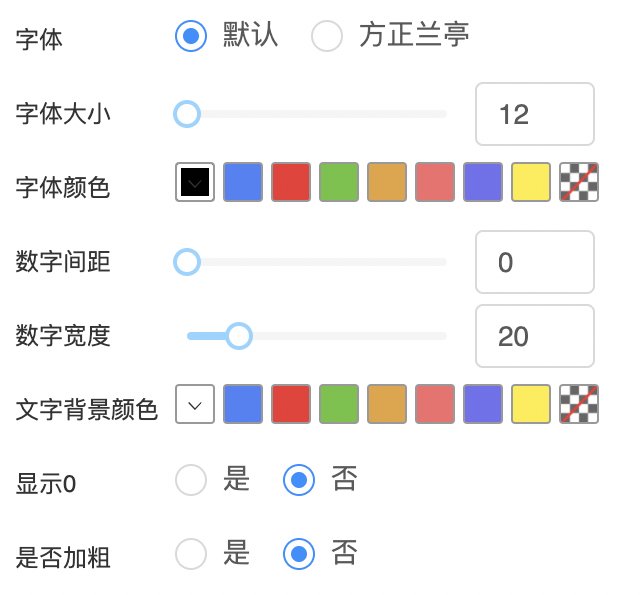Viewport: 643px width, 595px height.
Task: Click the 数字间距 input showing 0
Action: (534, 262)
